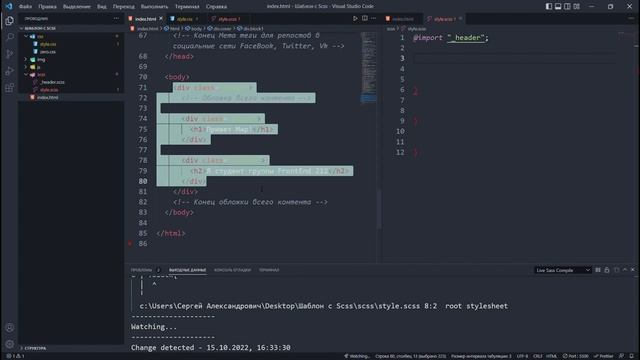Open the Переход menu
640x360 pixels.
pyautogui.click(x=124, y=7)
